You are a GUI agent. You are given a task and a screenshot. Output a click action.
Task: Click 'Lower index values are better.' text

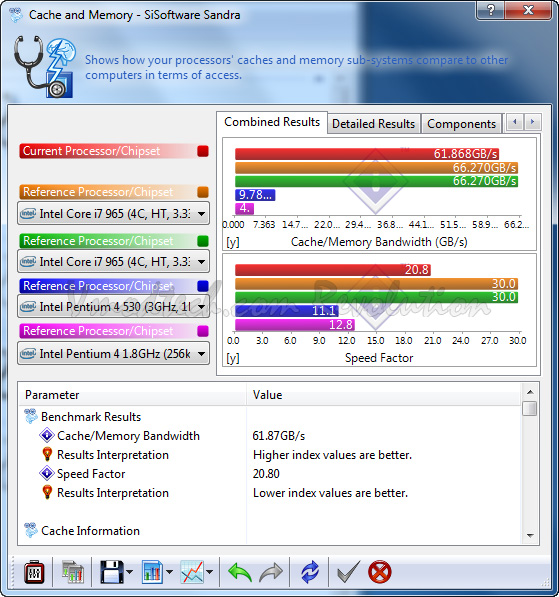tap(331, 493)
